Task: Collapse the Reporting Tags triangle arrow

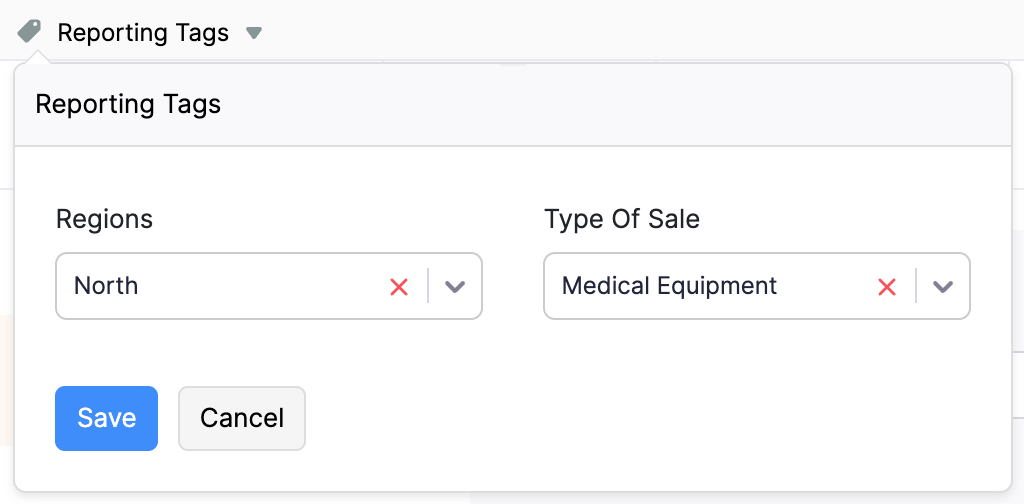Action: (254, 33)
